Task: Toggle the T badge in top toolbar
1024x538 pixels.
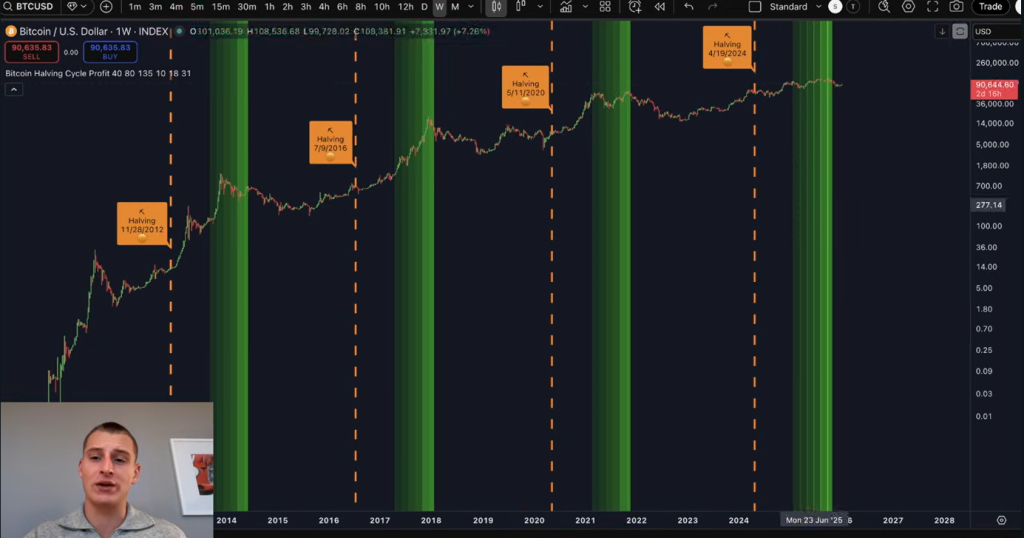Action: [x=853, y=7]
